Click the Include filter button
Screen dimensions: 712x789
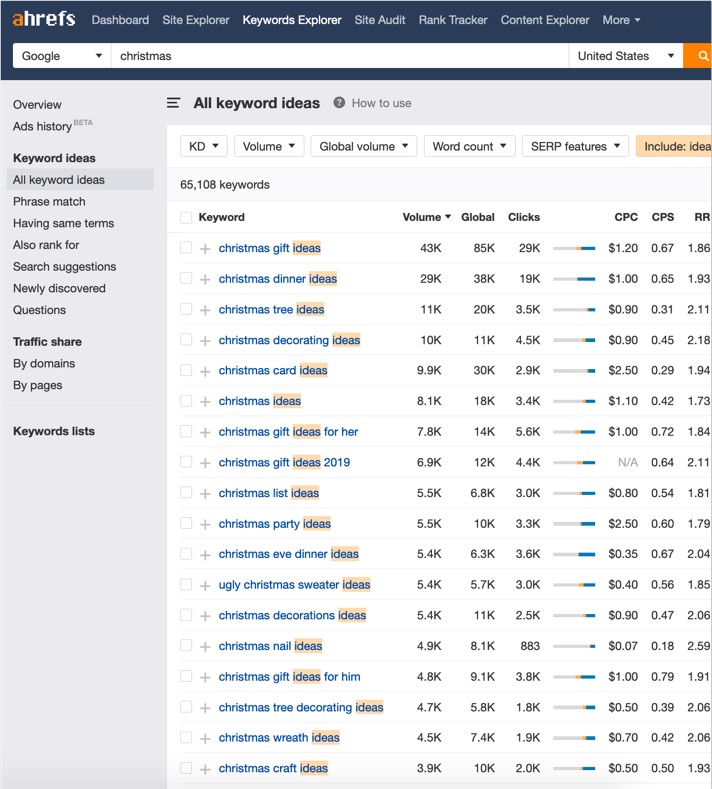pyautogui.click(x=675, y=146)
